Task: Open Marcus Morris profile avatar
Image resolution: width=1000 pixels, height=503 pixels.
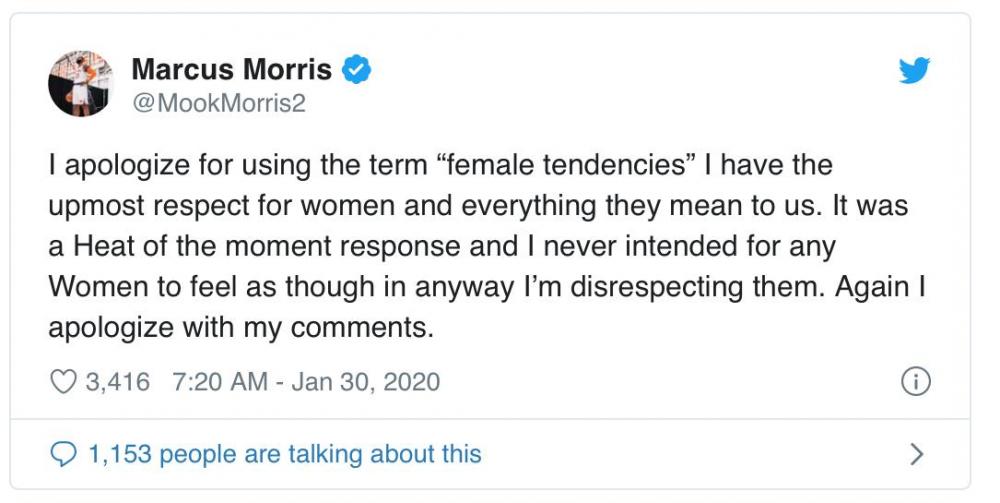Action: 81,84
